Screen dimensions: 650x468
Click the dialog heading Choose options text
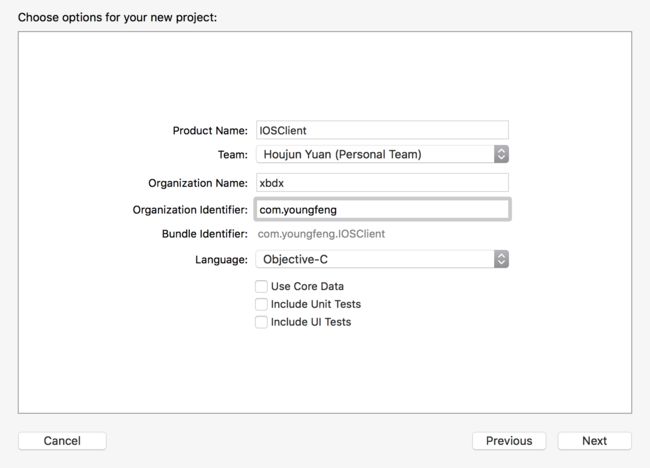click(117, 17)
